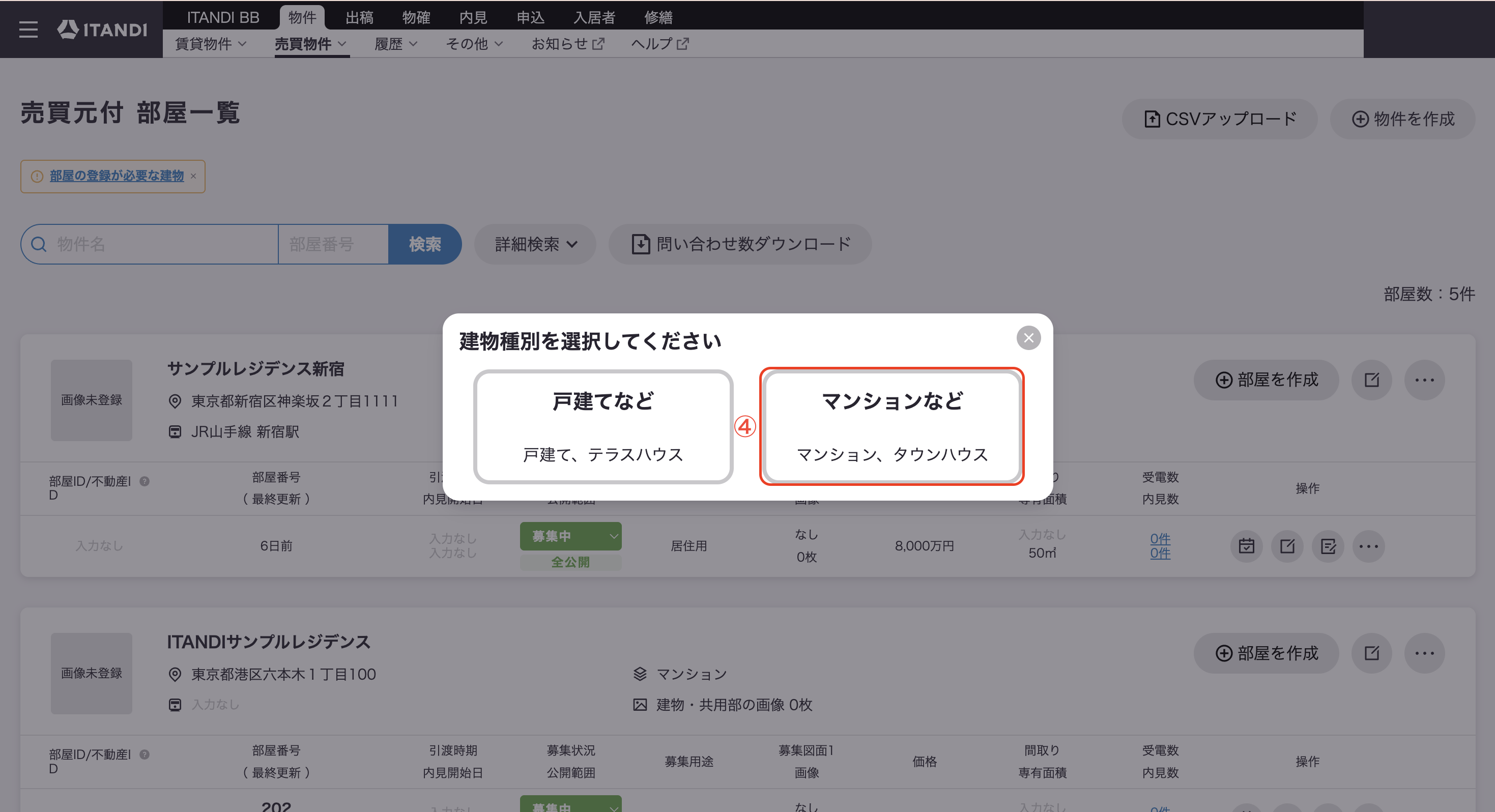Open the hamburger menu icon
The image size is (1495, 812).
coord(28,29)
